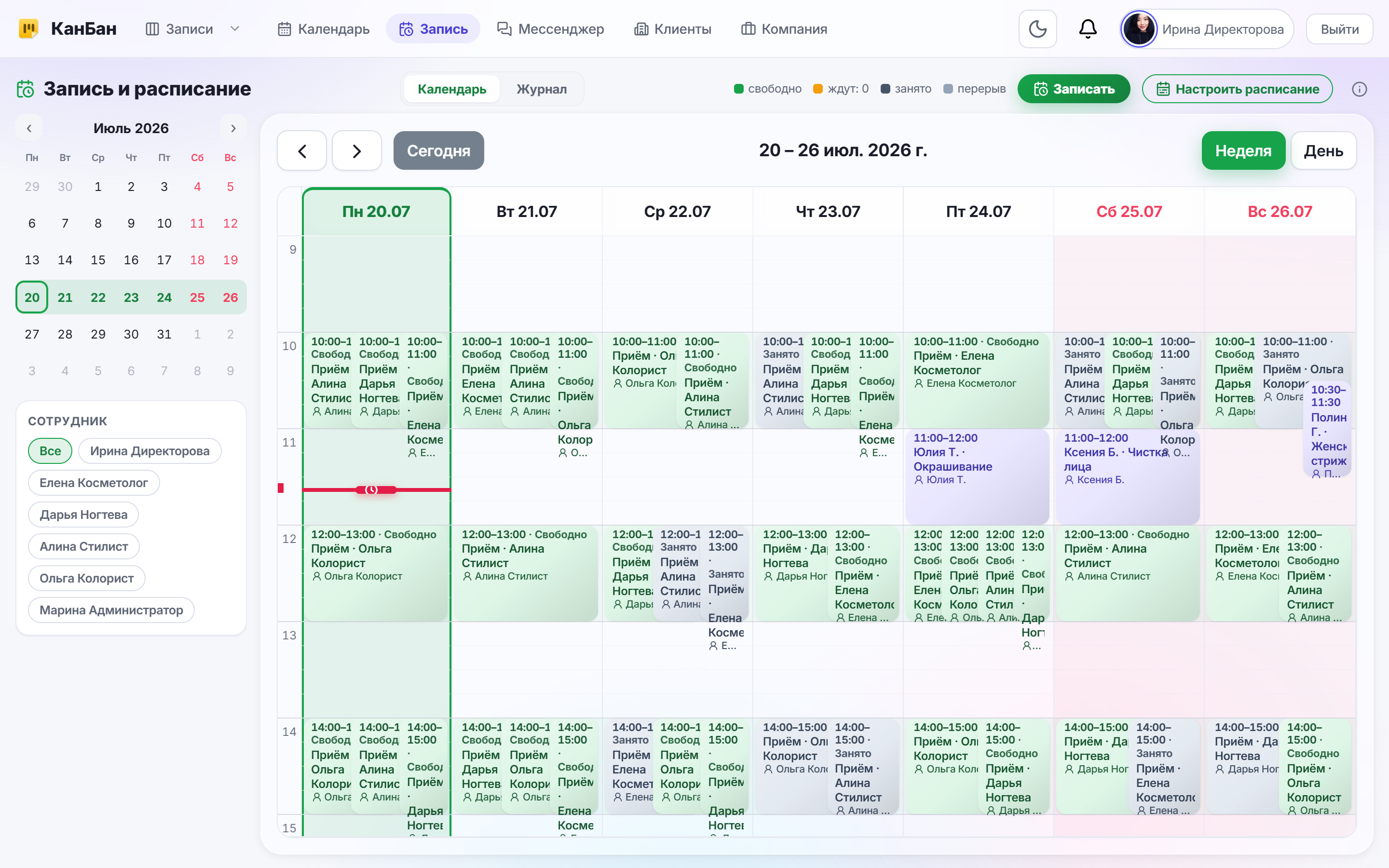Click the Записать button
This screenshot has width=1389, height=868.
tap(1074, 89)
